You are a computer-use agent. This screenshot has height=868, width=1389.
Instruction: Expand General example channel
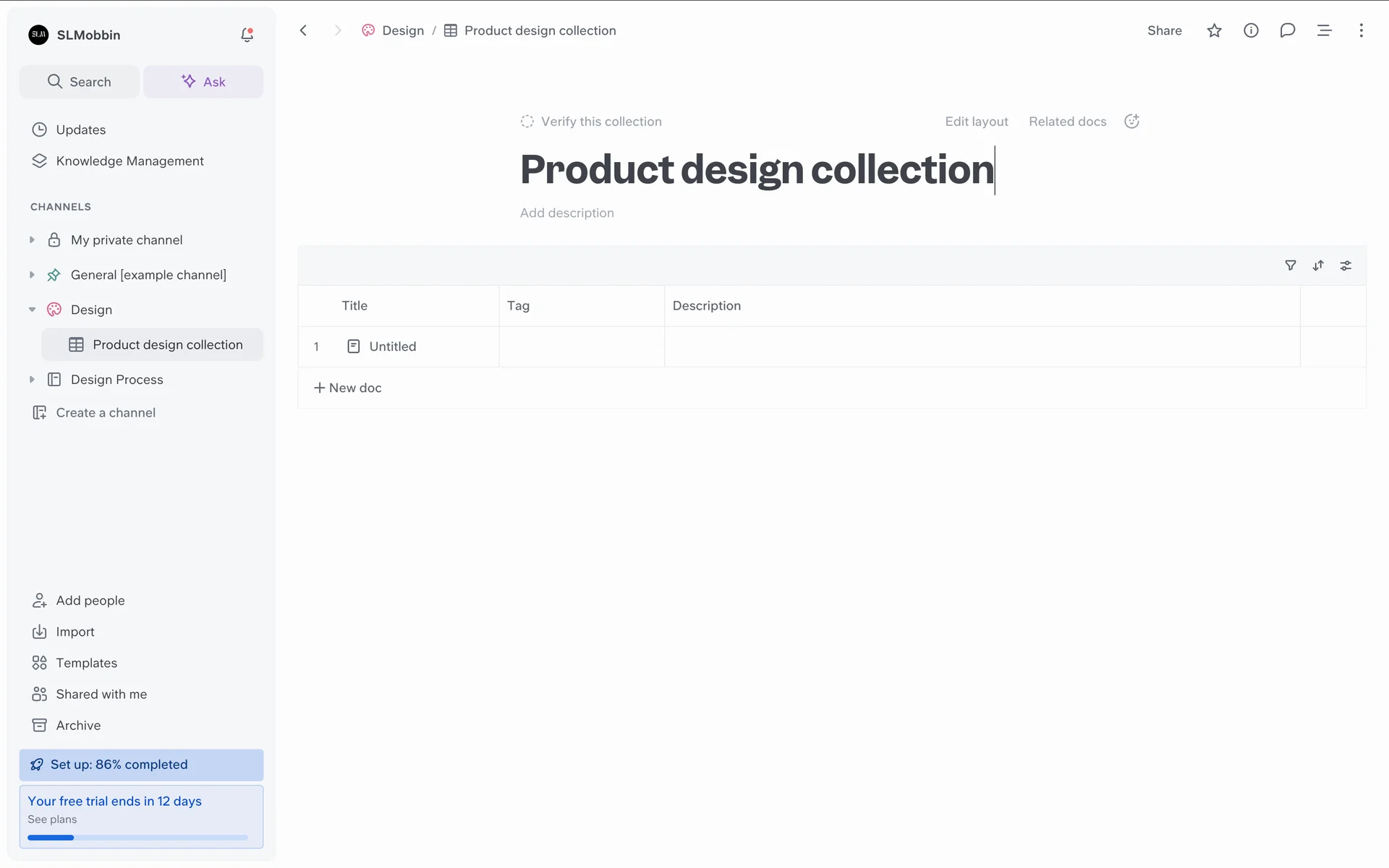(x=32, y=275)
